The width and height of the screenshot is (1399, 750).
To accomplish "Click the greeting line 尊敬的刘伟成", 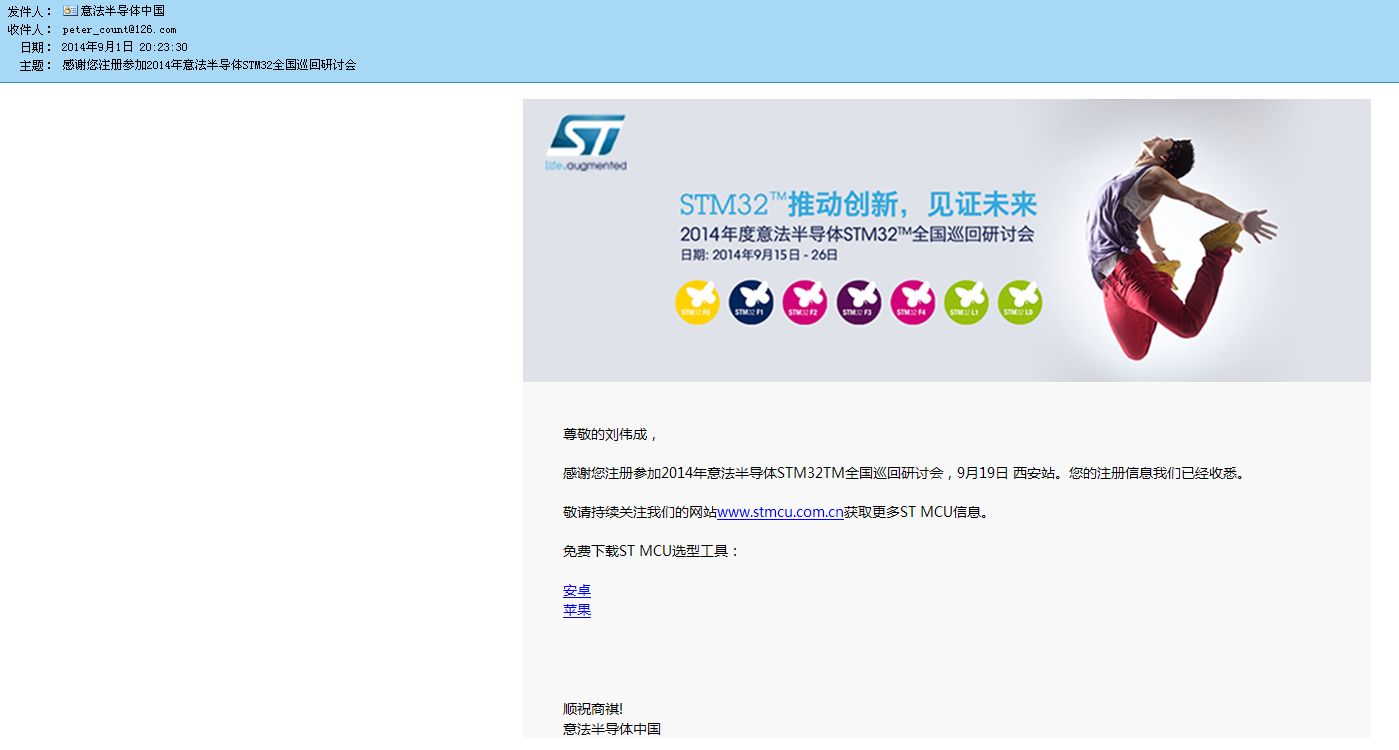I will (x=610, y=435).
